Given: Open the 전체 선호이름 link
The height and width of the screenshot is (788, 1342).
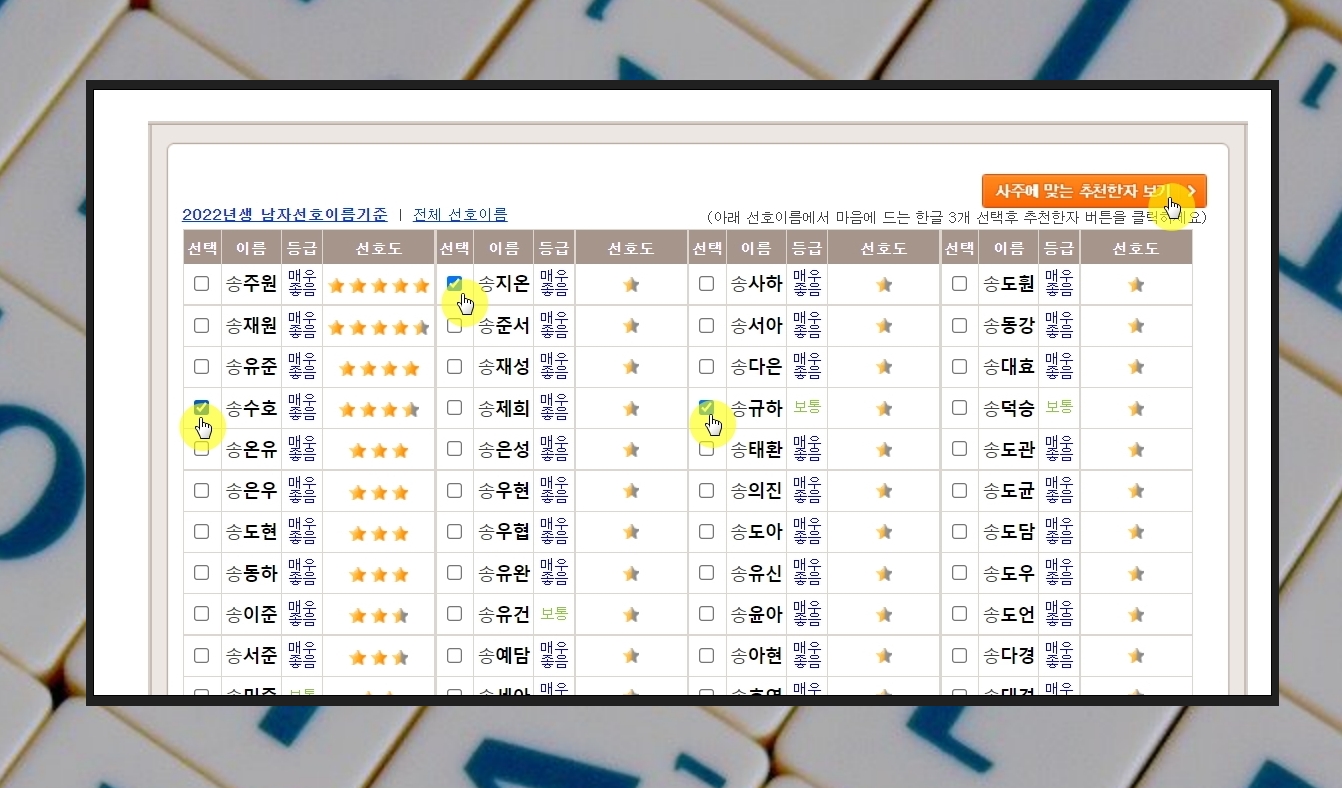Looking at the screenshot, I should (460, 214).
